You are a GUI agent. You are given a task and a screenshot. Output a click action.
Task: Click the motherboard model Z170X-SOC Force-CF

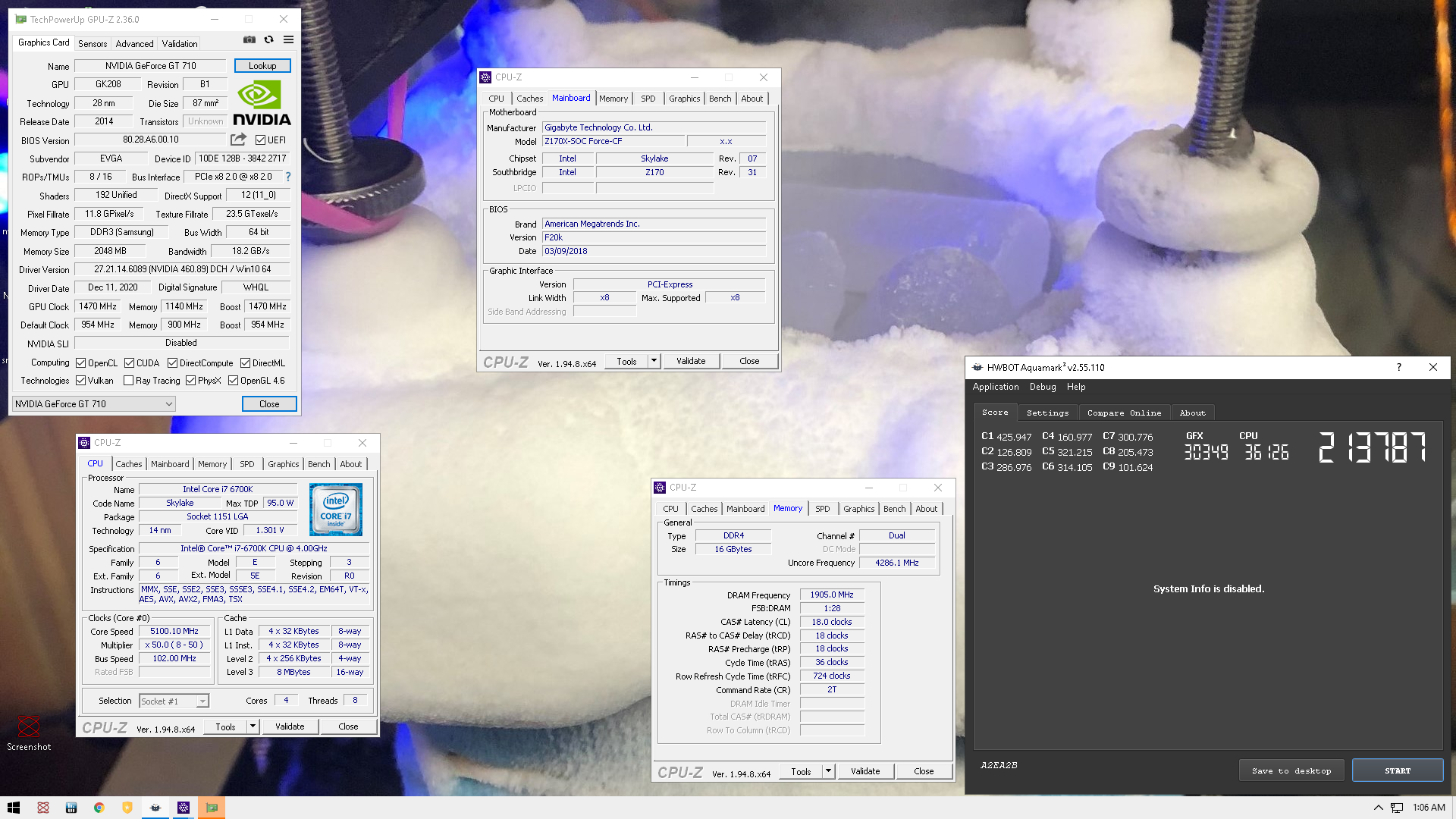coord(613,141)
